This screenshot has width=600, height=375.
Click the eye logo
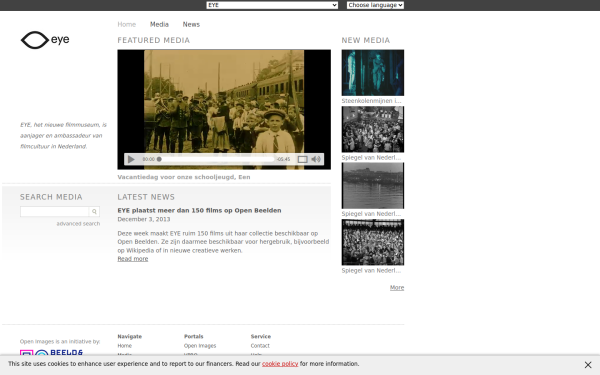point(45,40)
